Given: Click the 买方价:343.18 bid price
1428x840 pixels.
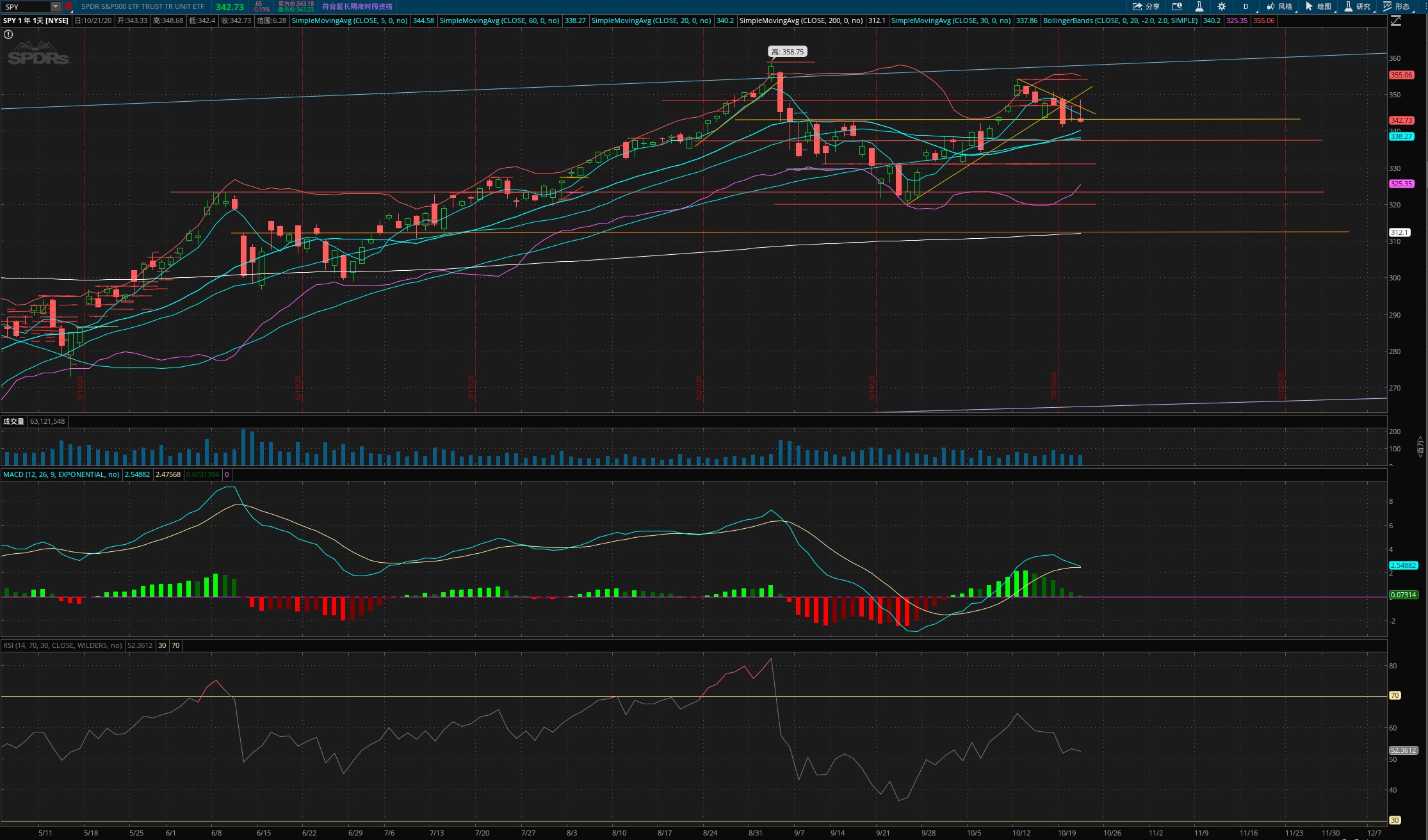Looking at the screenshot, I should pyautogui.click(x=296, y=4).
